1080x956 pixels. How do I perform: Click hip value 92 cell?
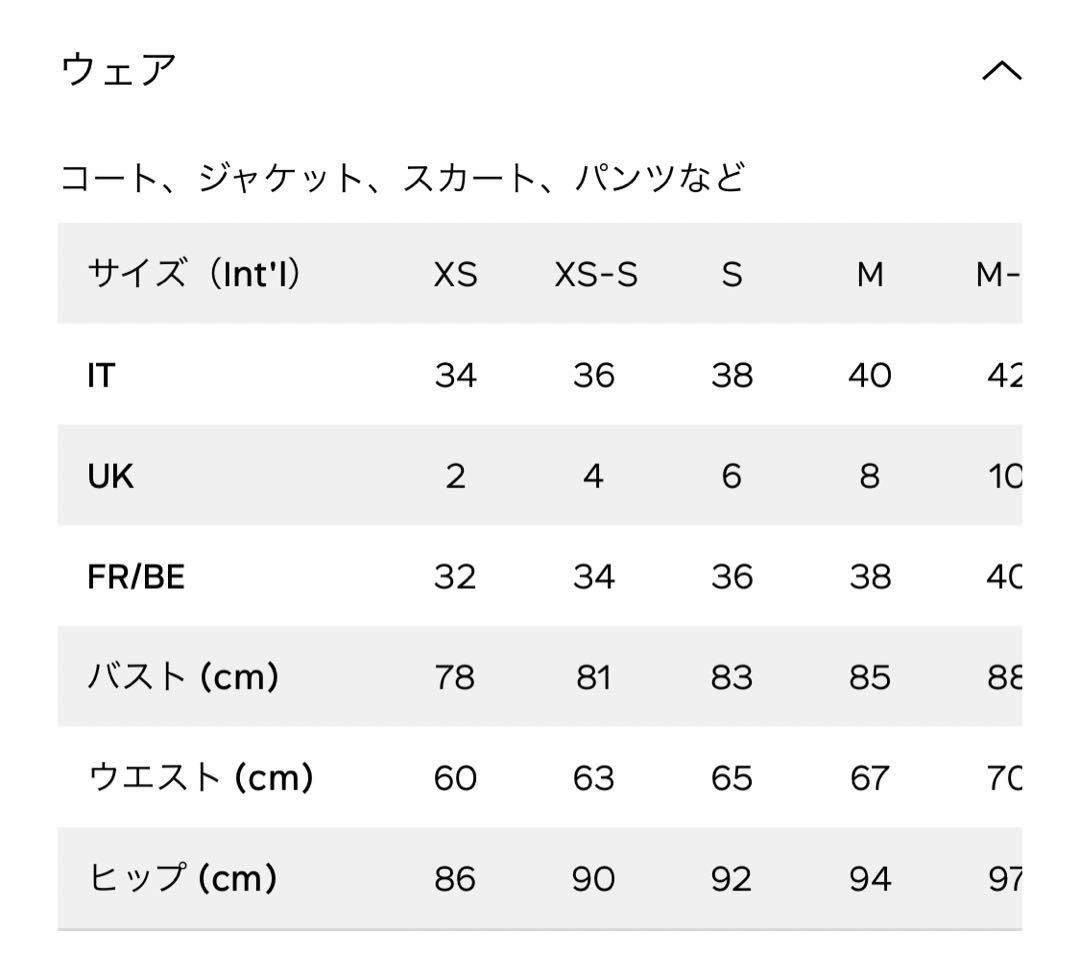pyautogui.click(x=731, y=879)
